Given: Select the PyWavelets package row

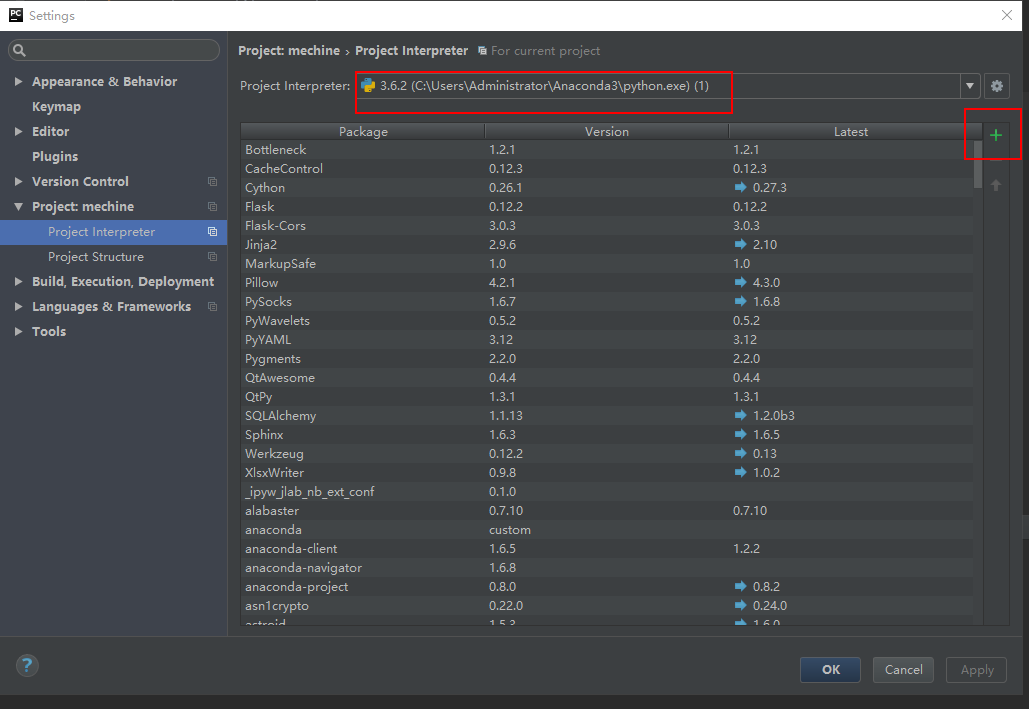Looking at the screenshot, I should coord(607,321).
